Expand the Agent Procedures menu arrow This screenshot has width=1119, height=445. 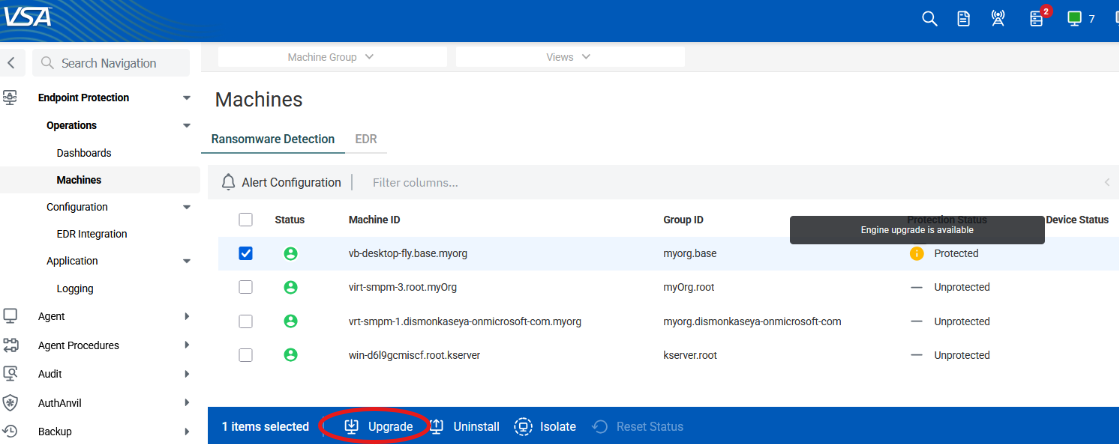[187, 345]
